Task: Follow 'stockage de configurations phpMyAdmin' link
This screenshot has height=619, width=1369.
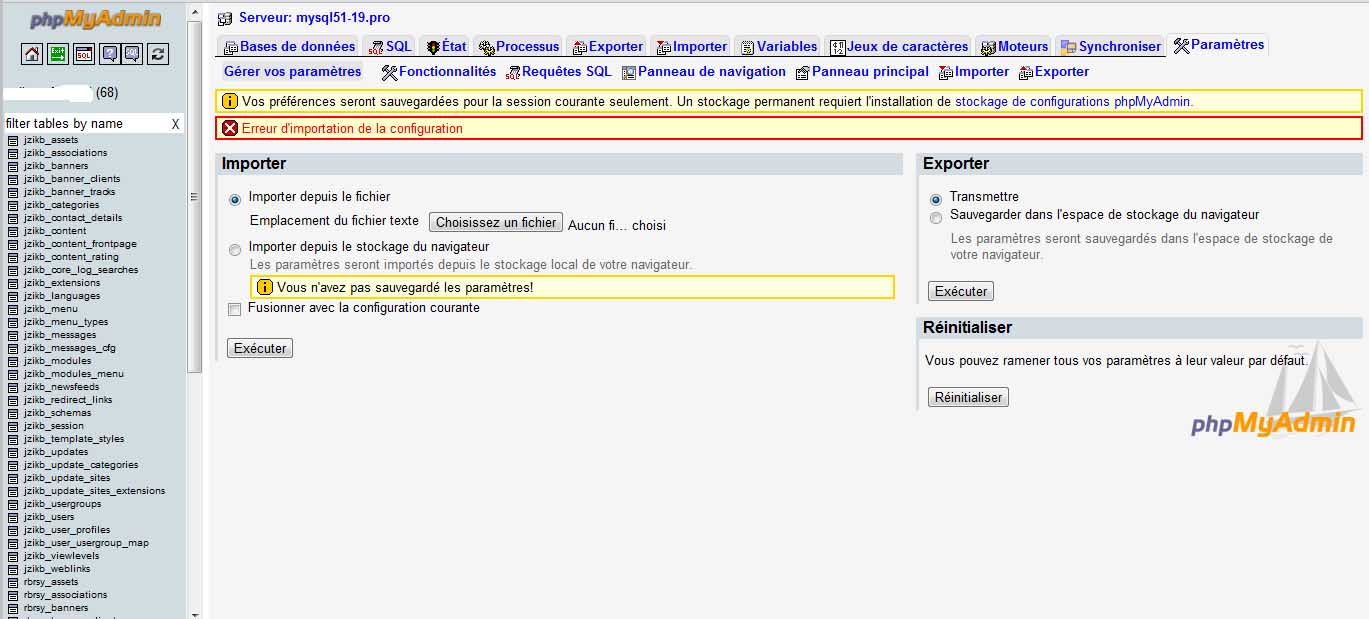Action: click(1073, 101)
